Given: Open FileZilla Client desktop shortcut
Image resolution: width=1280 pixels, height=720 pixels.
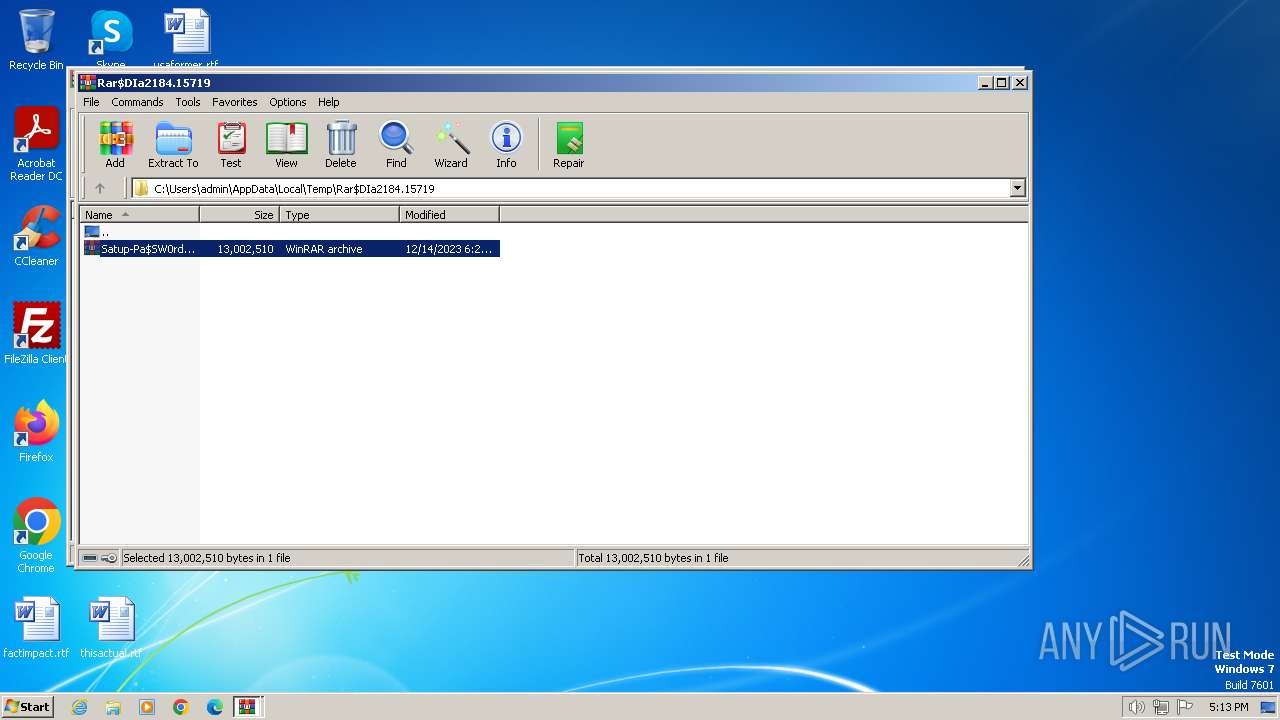Looking at the screenshot, I should click(36, 333).
